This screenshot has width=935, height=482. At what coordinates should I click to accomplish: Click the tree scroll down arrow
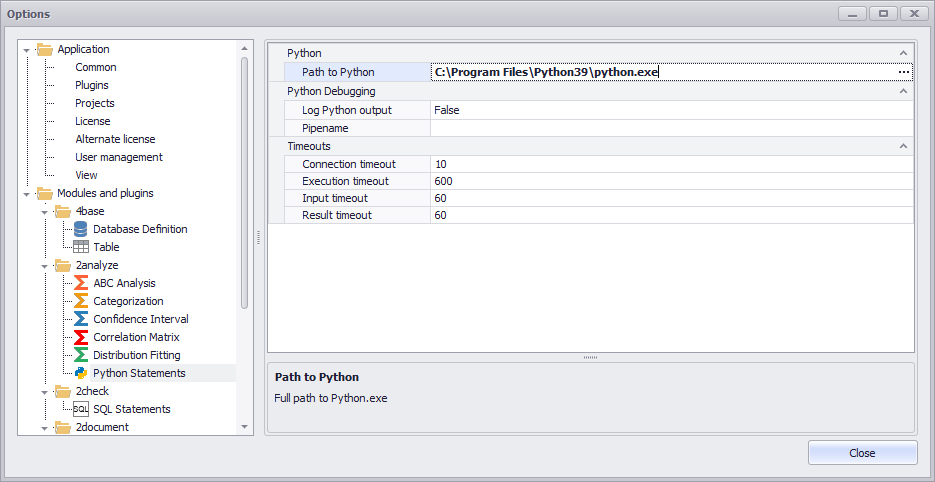click(x=244, y=427)
